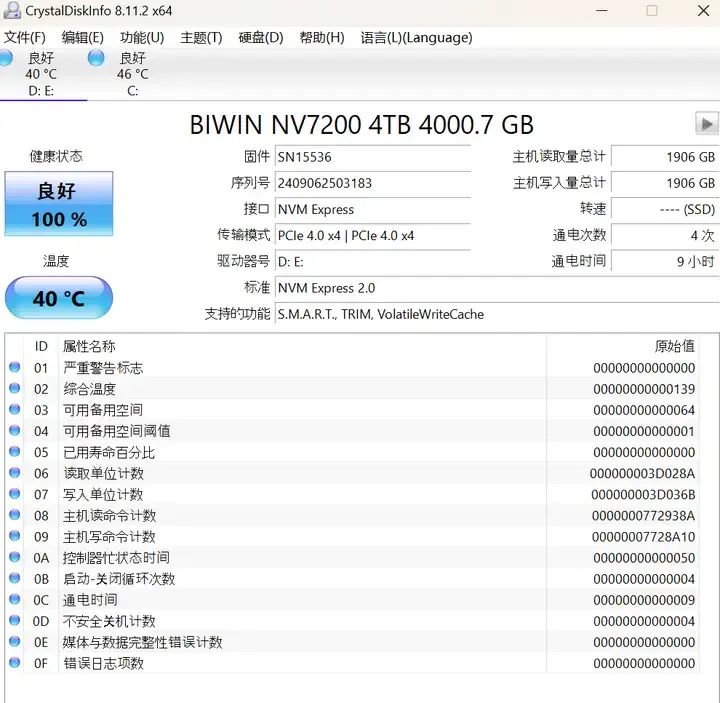Viewport: 720px width, 703px height.
Task: Open the 语言(L)(Language) menu
Action: click(416, 37)
